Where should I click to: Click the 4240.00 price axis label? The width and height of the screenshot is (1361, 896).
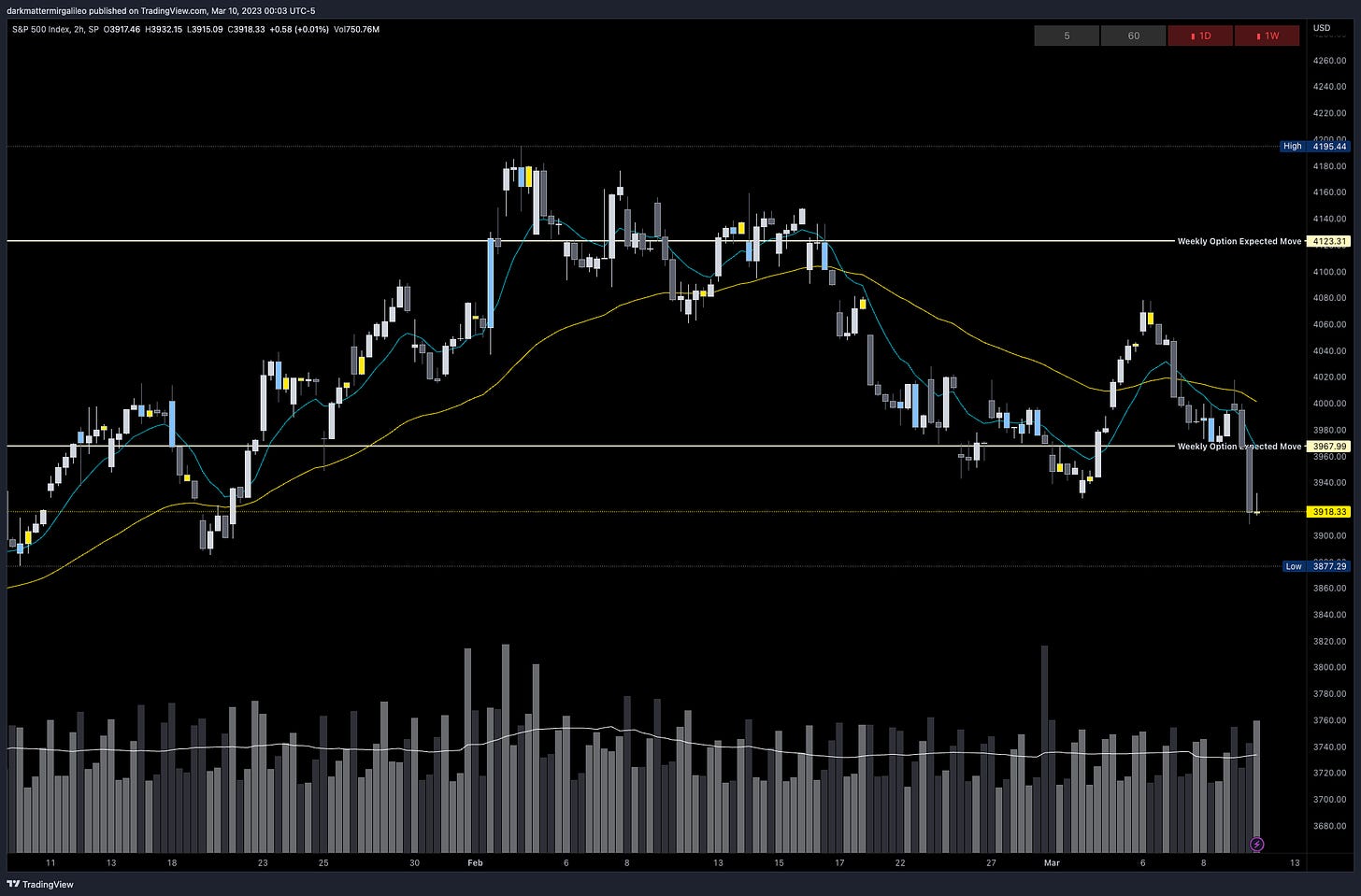pos(1329,87)
